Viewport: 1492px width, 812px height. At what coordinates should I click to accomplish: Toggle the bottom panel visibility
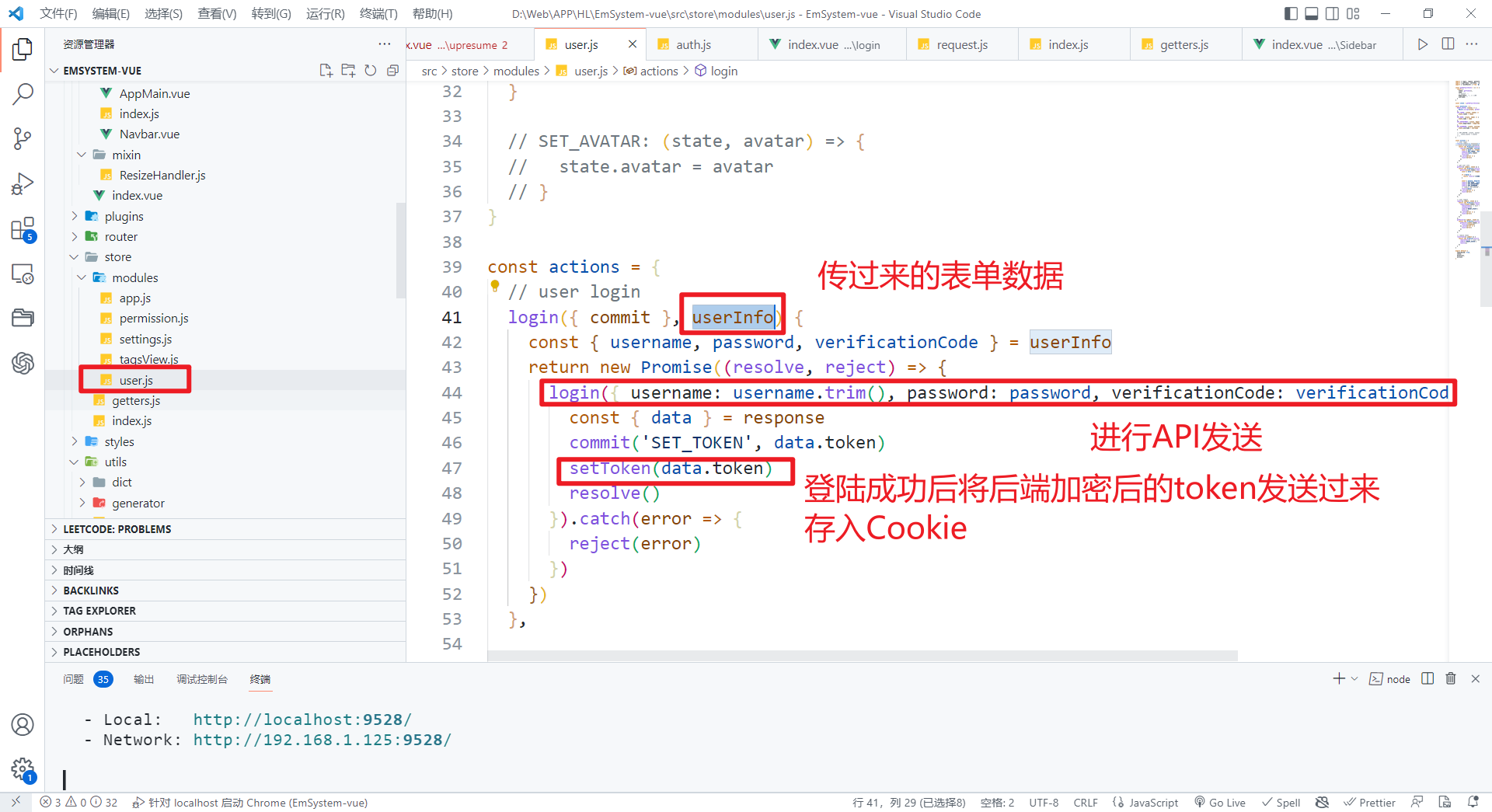1312,13
